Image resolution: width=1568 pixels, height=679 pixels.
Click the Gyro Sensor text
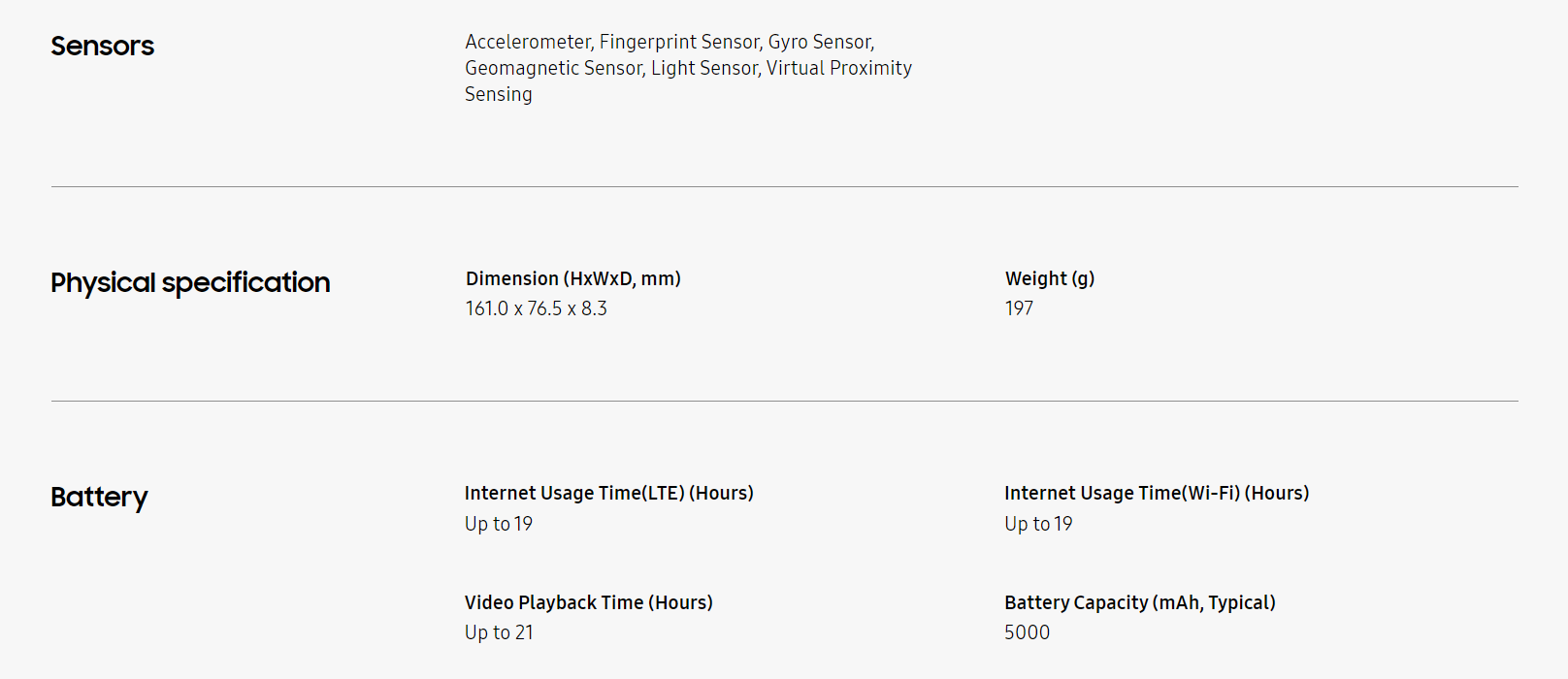click(x=820, y=42)
